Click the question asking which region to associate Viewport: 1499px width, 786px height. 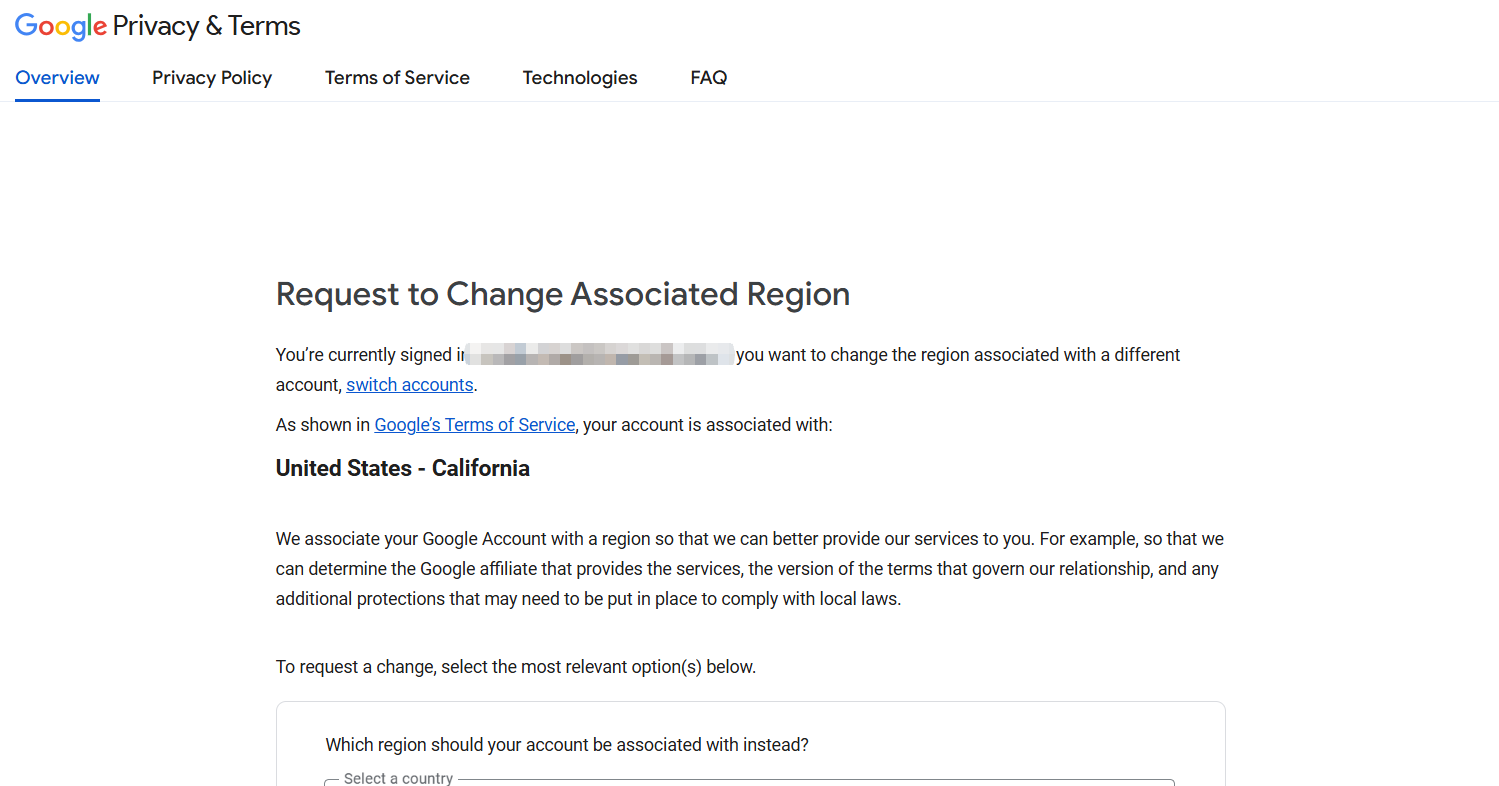coord(567,745)
